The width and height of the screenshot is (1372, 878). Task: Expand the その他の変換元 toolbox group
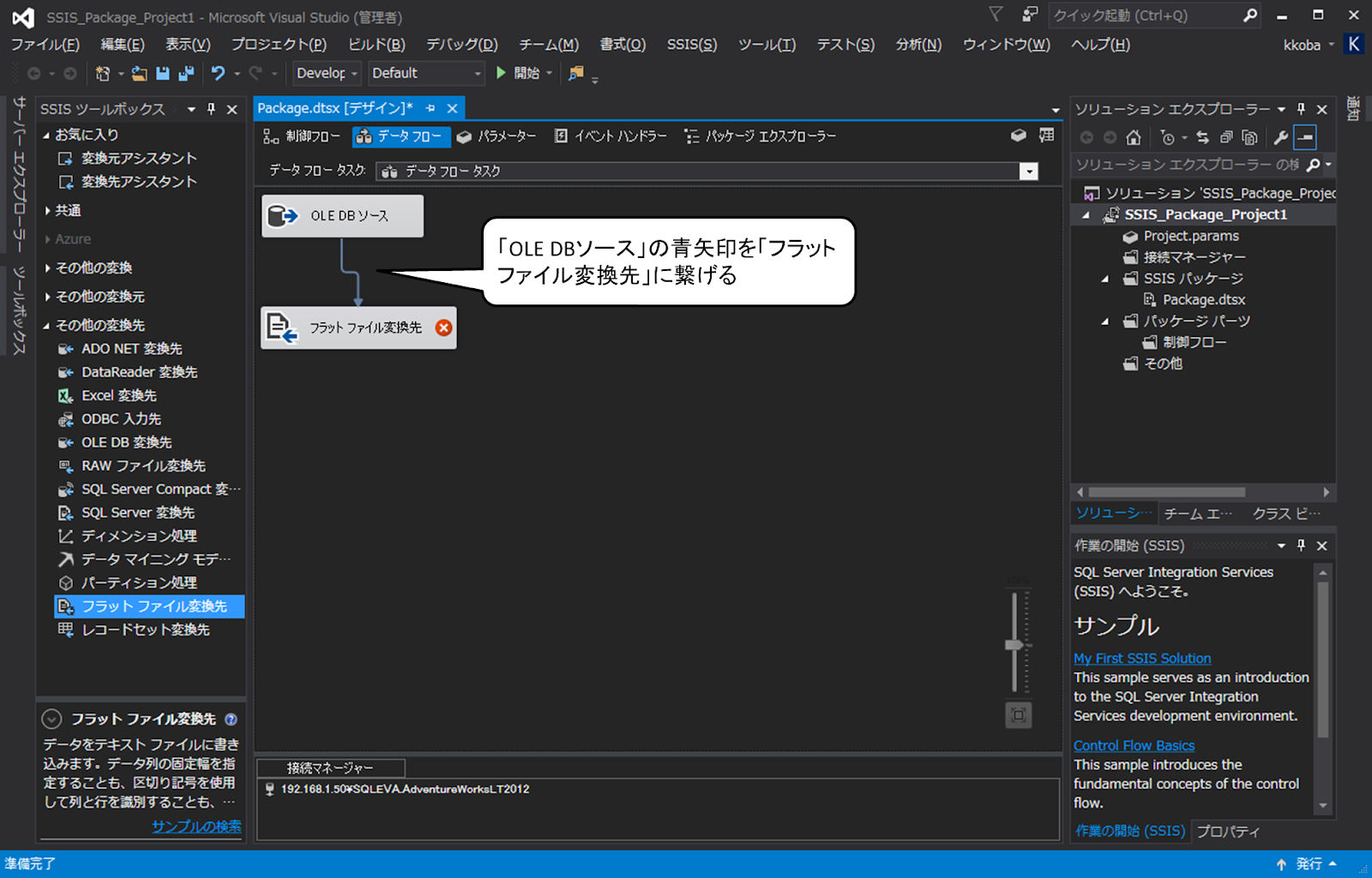coord(46,297)
